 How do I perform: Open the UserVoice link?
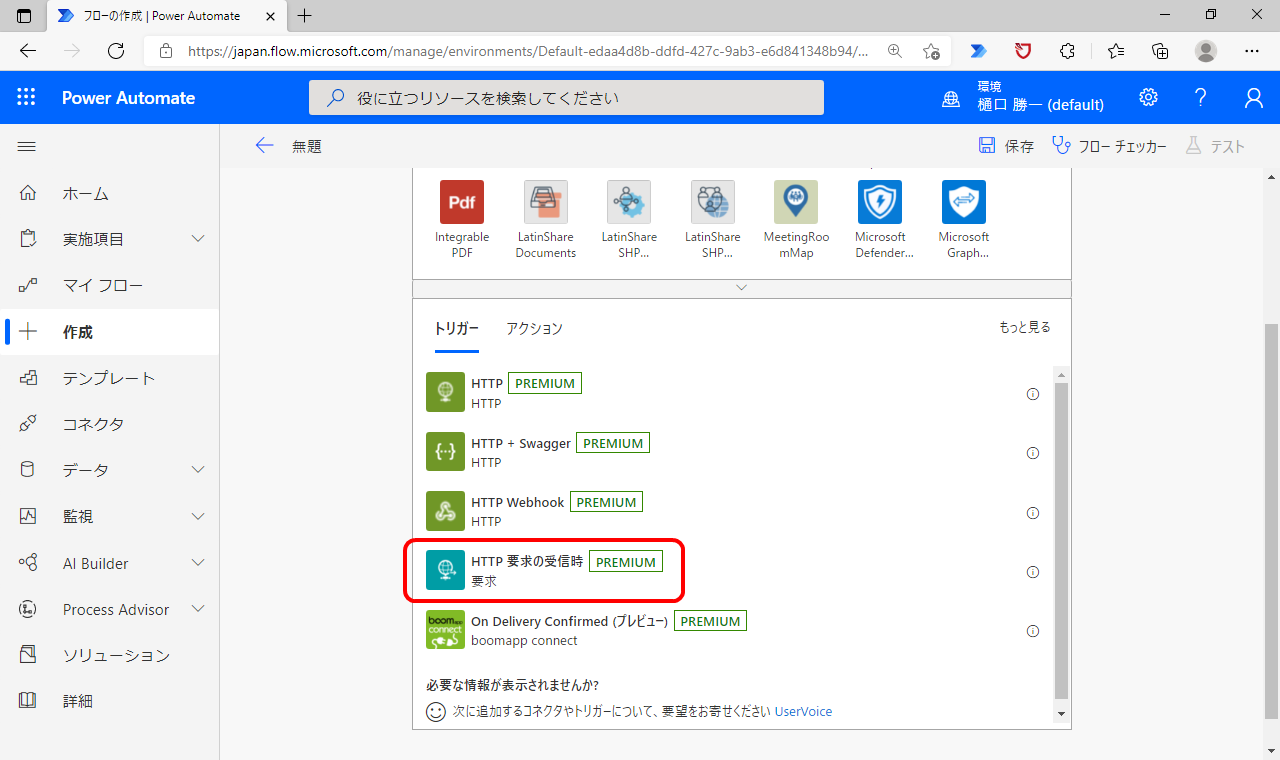tap(803, 712)
